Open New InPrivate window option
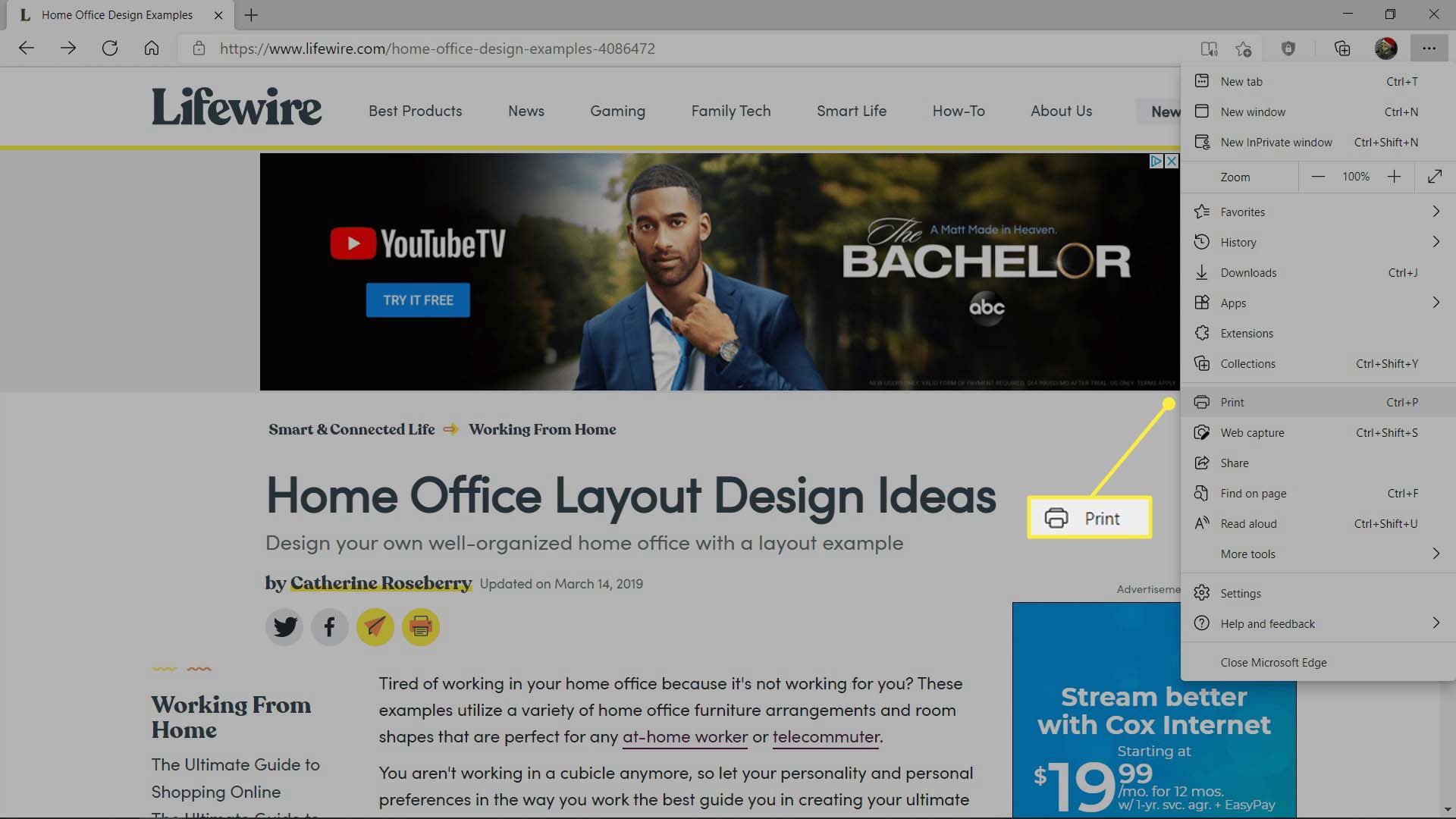Viewport: 1456px width, 819px height. point(1276,142)
